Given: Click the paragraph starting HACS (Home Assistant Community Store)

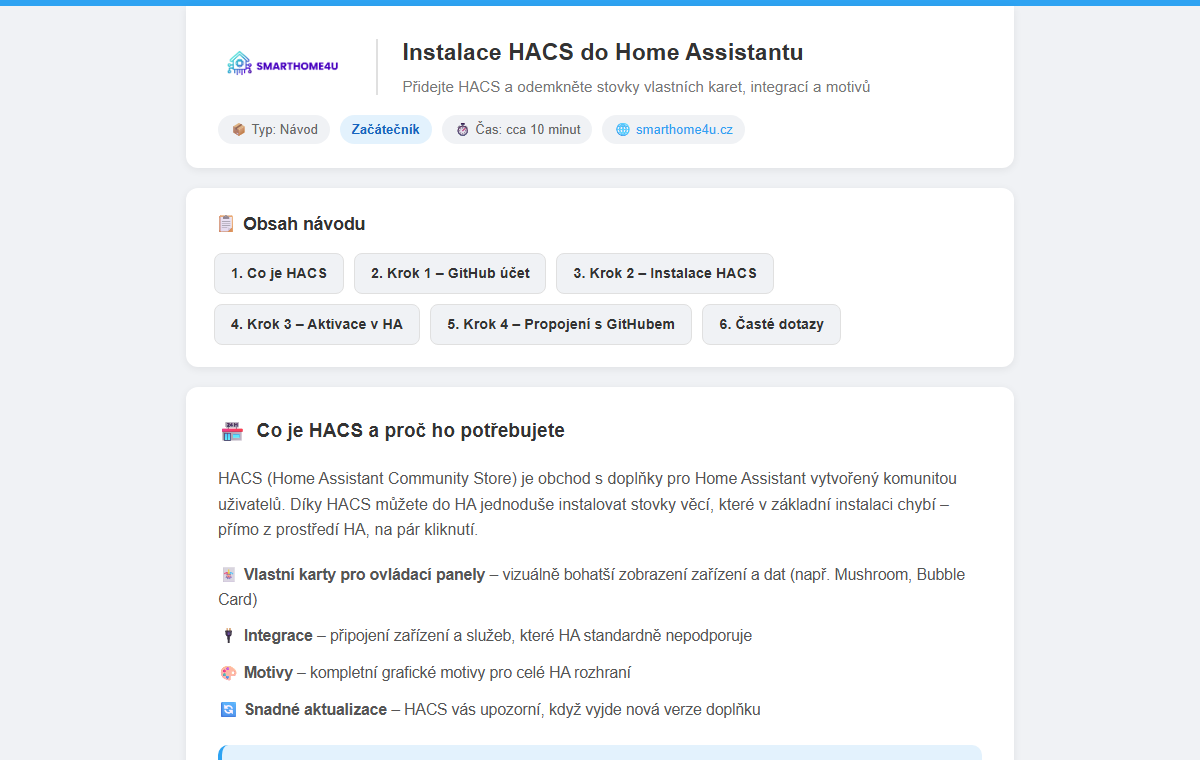Looking at the screenshot, I should tap(590, 504).
